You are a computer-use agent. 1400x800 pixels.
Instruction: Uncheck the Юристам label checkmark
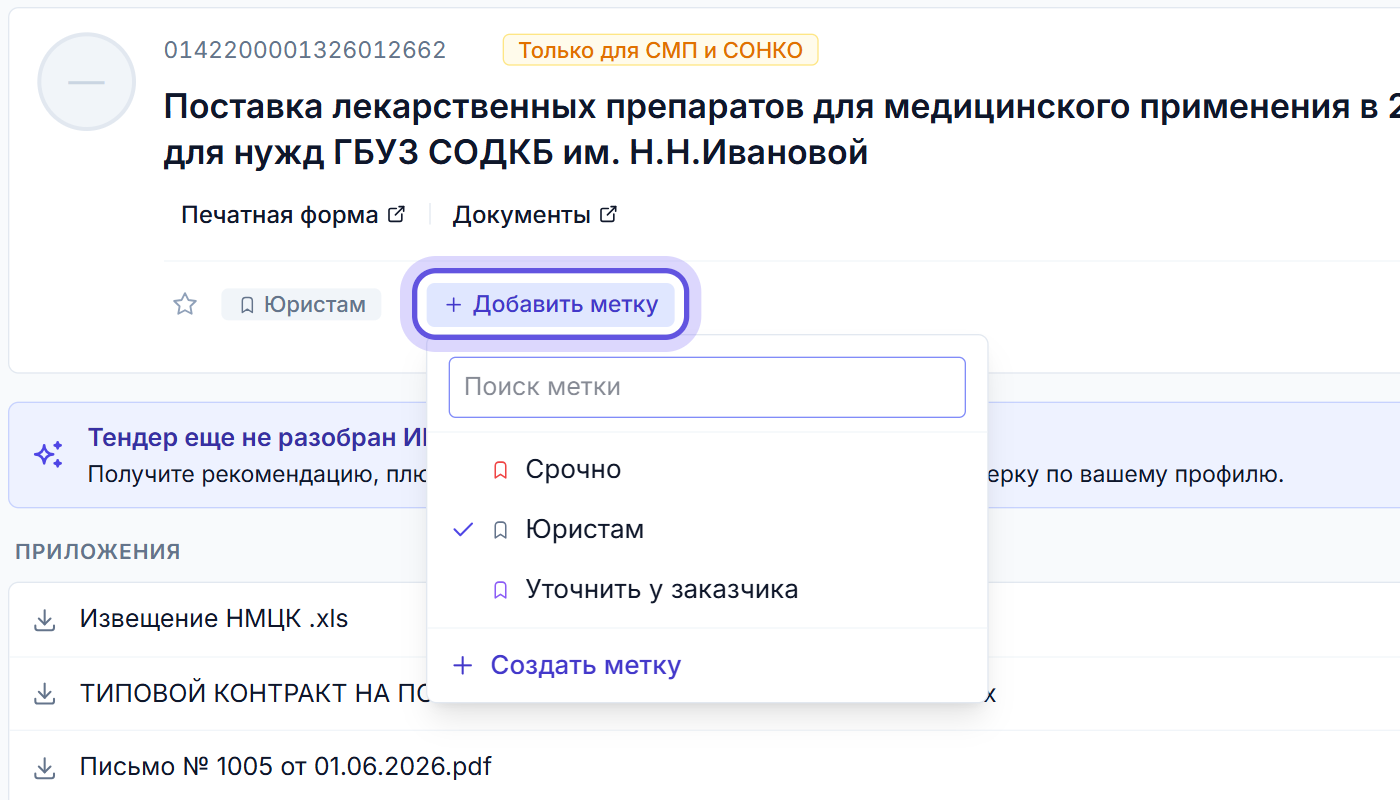click(x=462, y=530)
